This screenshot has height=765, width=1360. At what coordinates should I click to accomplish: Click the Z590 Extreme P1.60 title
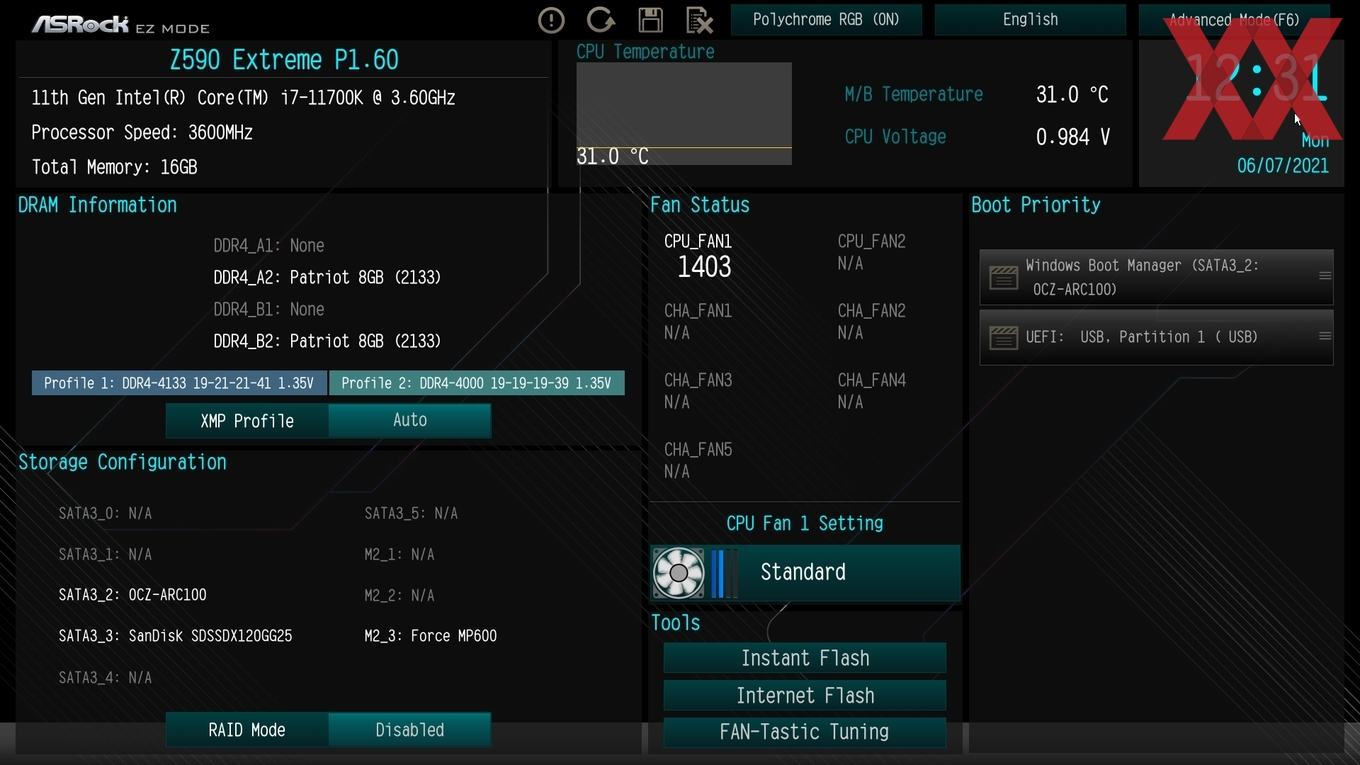click(284, 60)
